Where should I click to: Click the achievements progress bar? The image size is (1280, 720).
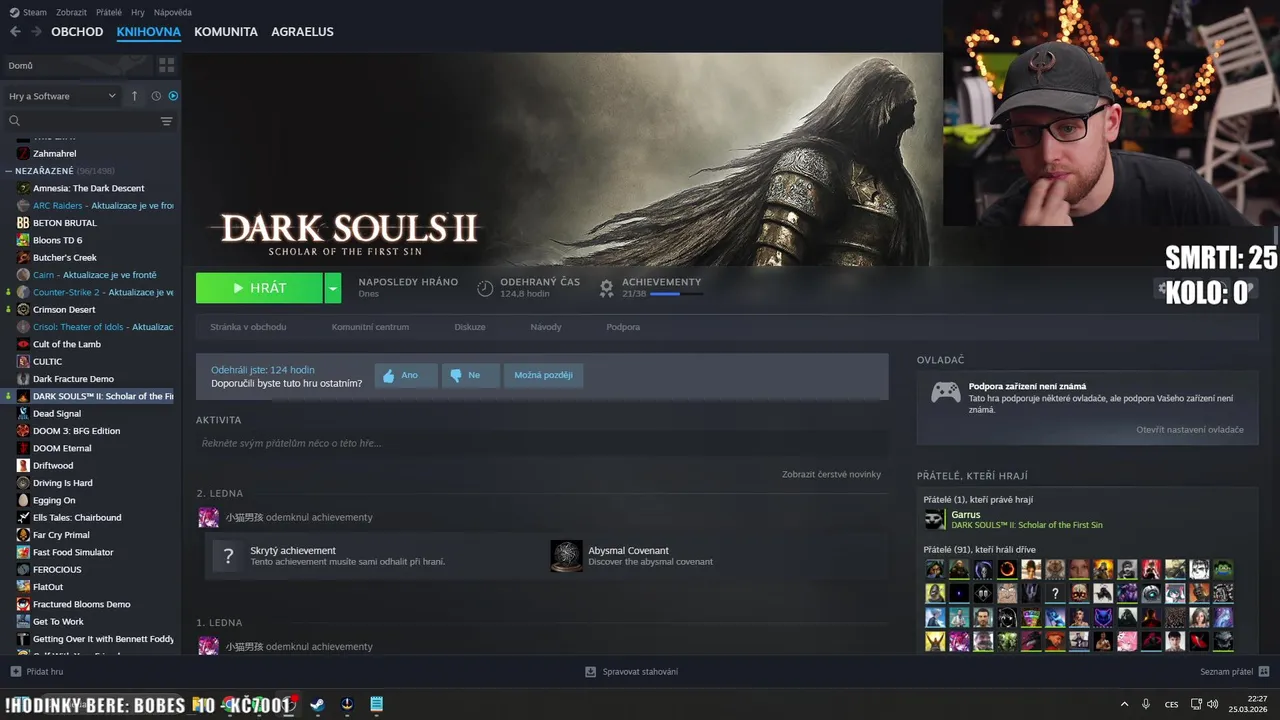coord(676,294)
